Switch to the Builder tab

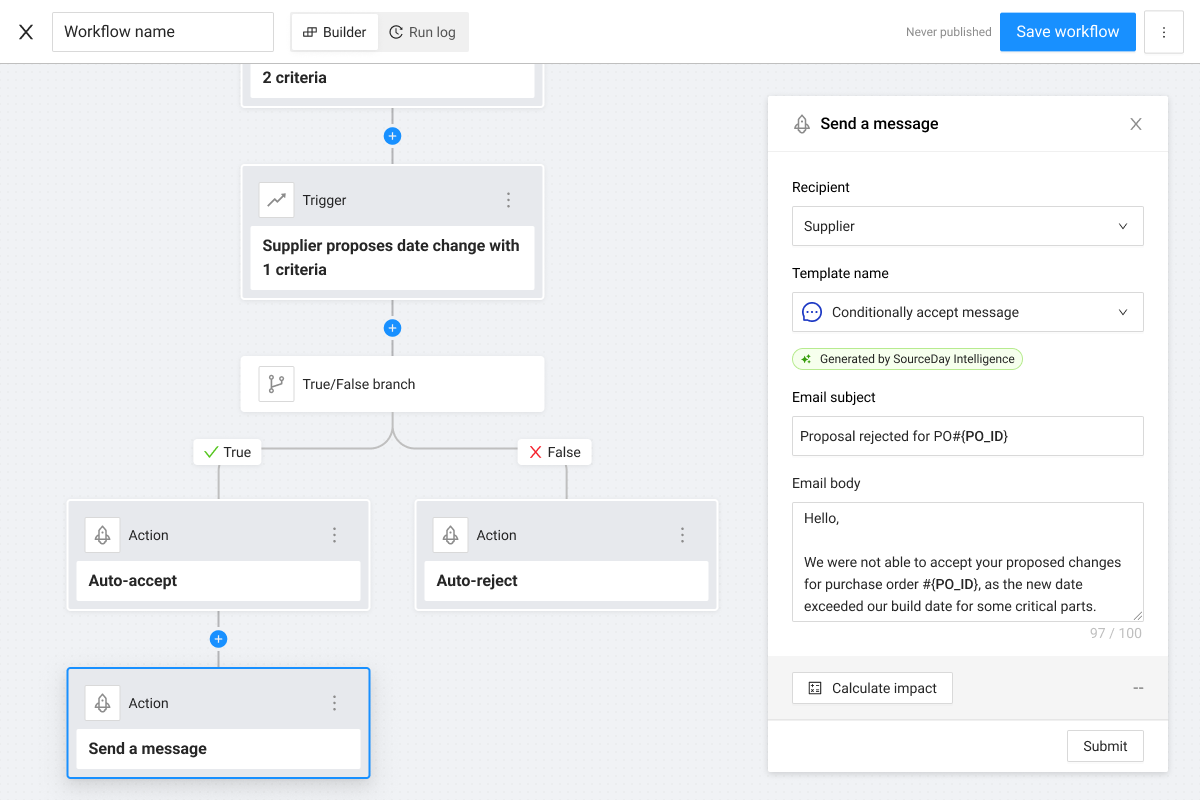click(335, 32)
